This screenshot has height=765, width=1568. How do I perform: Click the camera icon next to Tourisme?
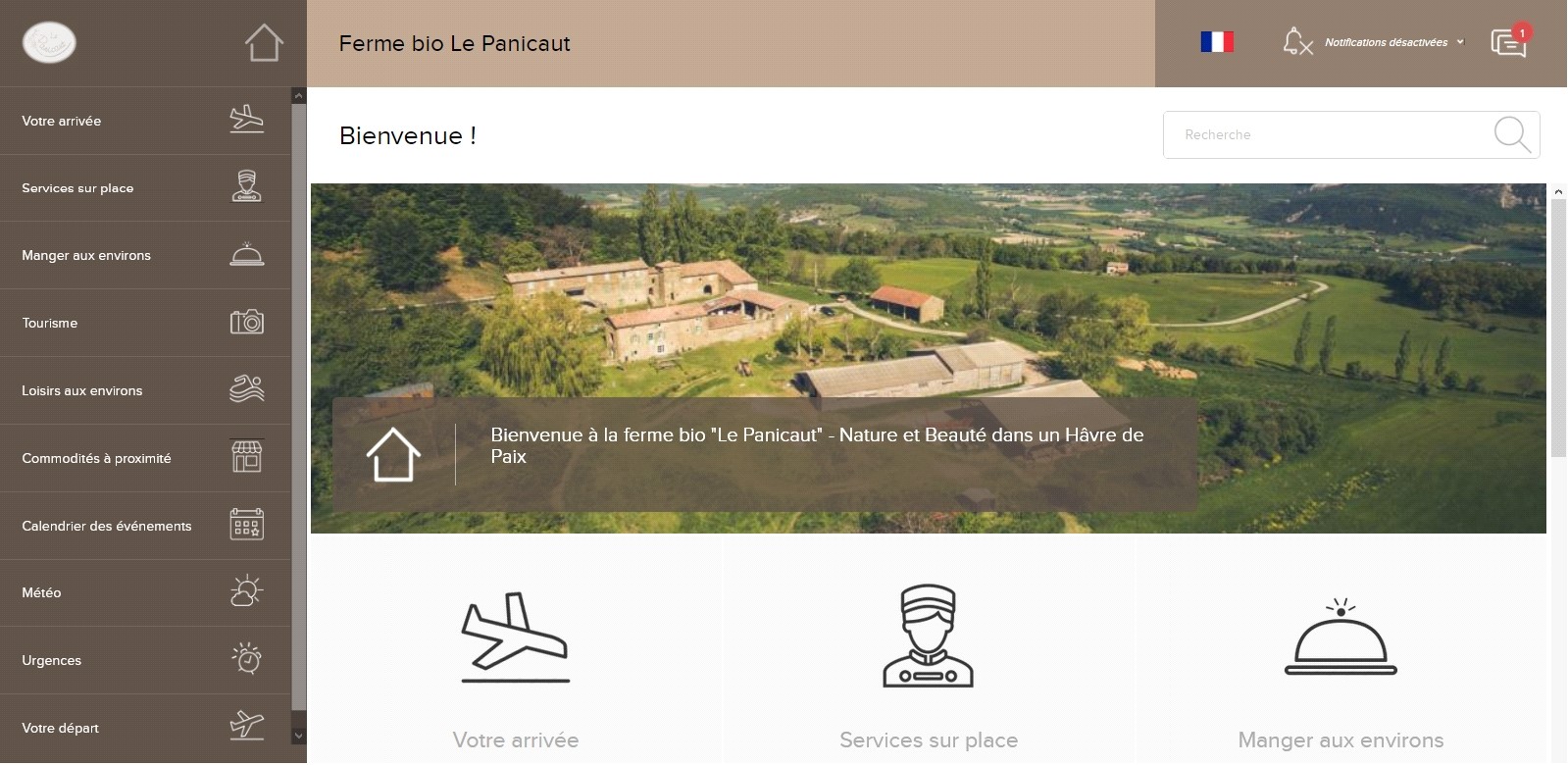(247, 322)
